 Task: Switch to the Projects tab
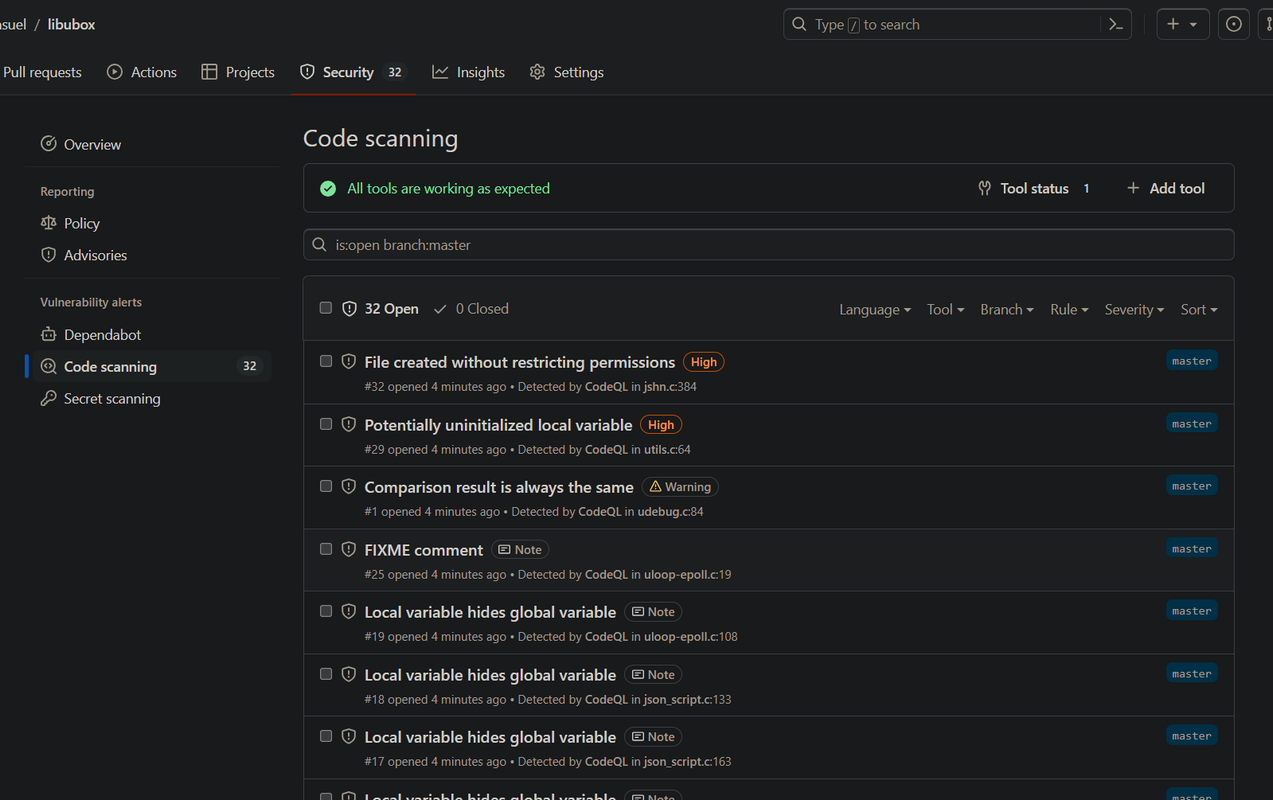[238, 72]
